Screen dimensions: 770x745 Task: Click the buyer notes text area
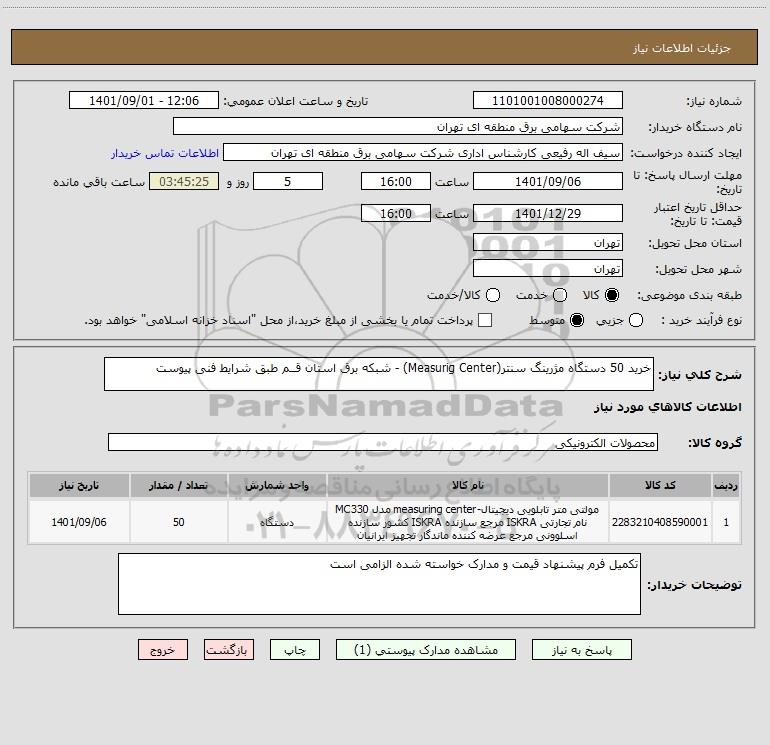pos(379,584)
